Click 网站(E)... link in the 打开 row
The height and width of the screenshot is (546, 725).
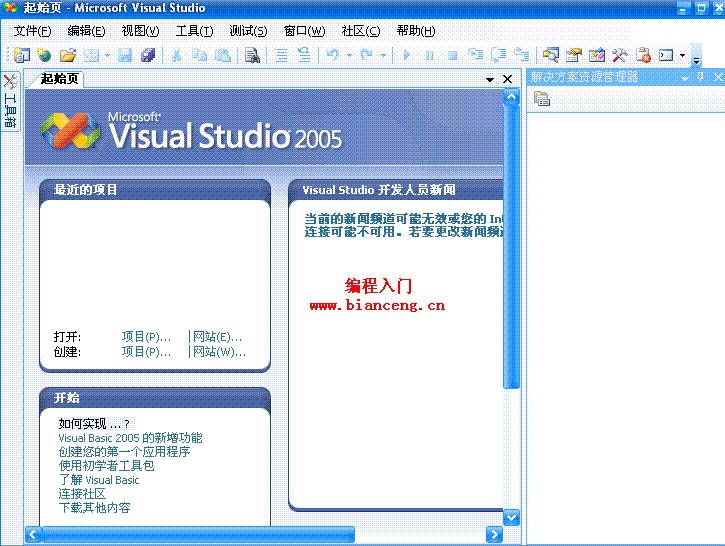(217, 337)
